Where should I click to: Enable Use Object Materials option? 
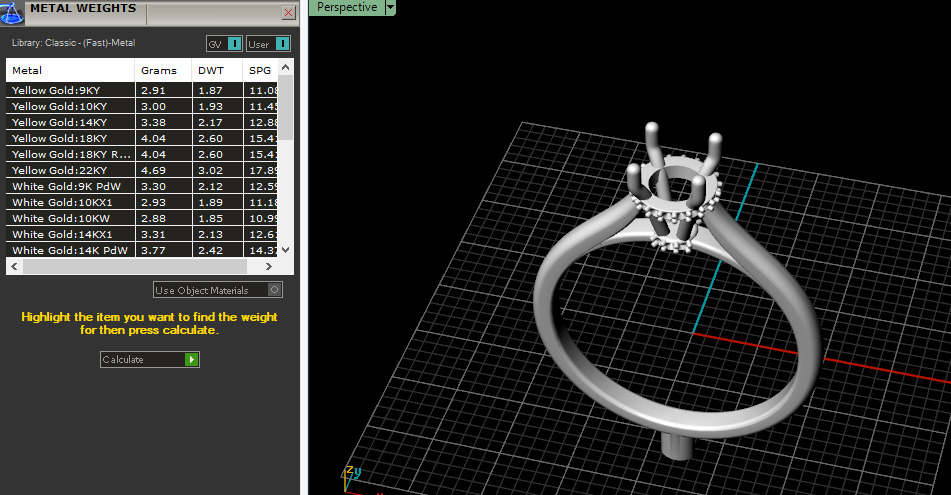[x=218, y=290]
